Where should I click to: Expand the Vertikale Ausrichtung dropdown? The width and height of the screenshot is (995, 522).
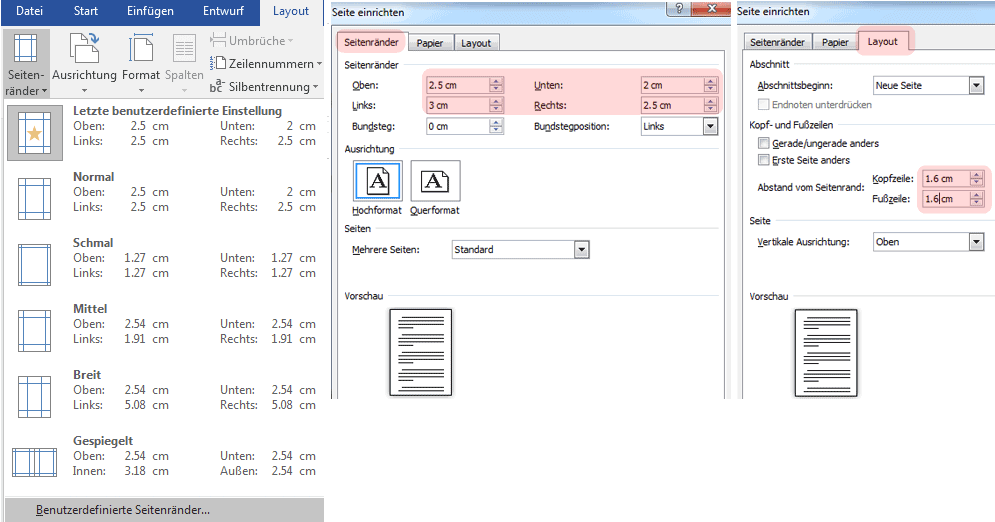[976, 242]
